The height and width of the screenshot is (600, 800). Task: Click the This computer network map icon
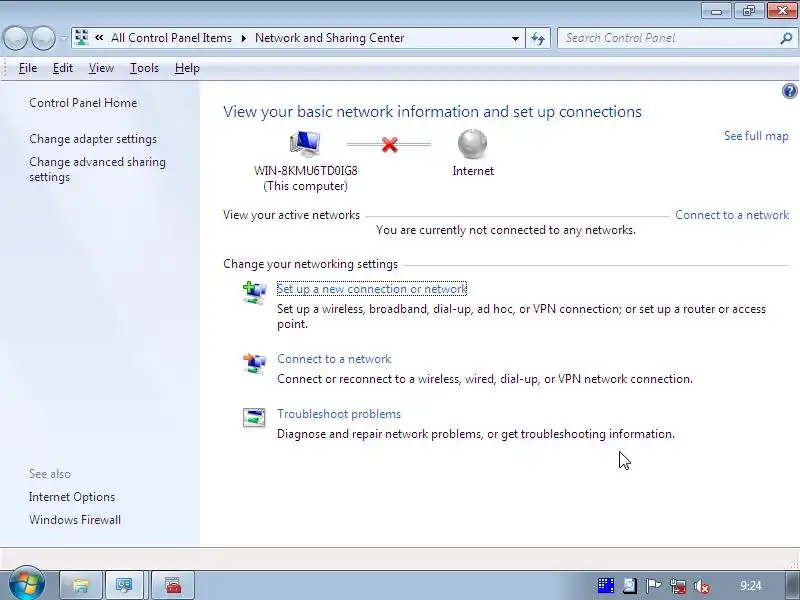305,143
